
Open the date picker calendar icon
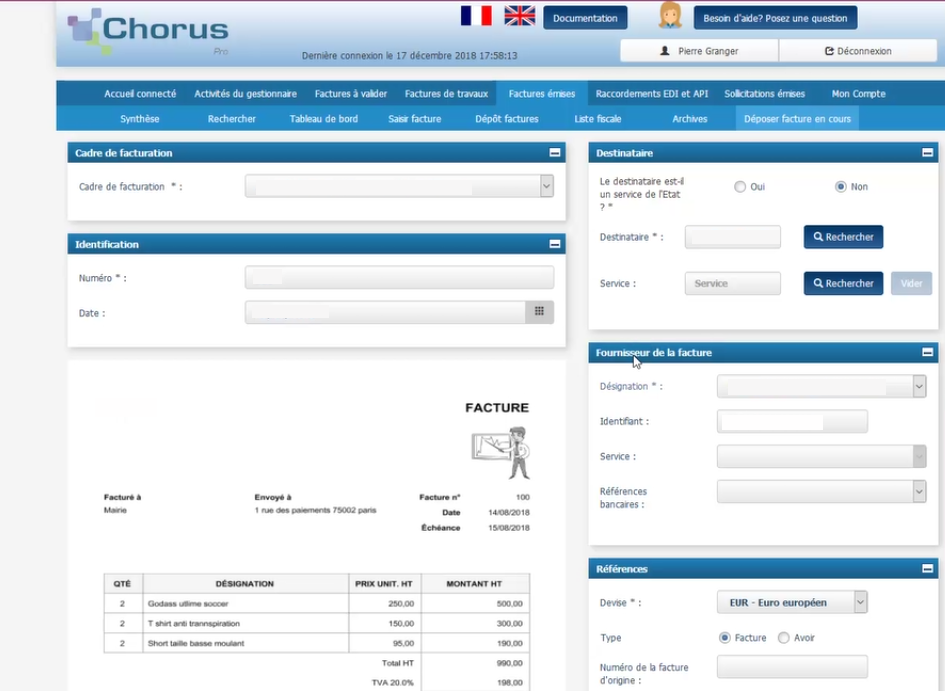click(x=539, y=312)
